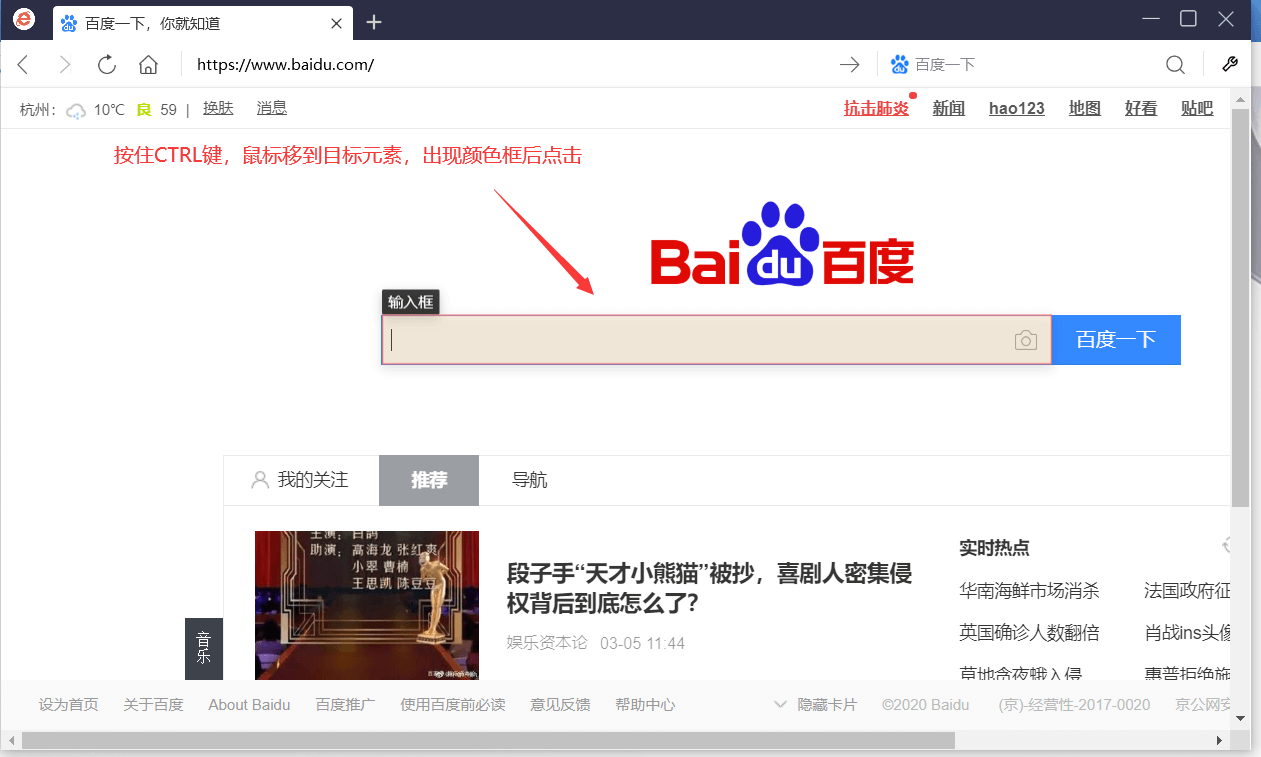Open hot topic 英国确诊人数翻倍
1261x757 pixels.
[1029, 633]
